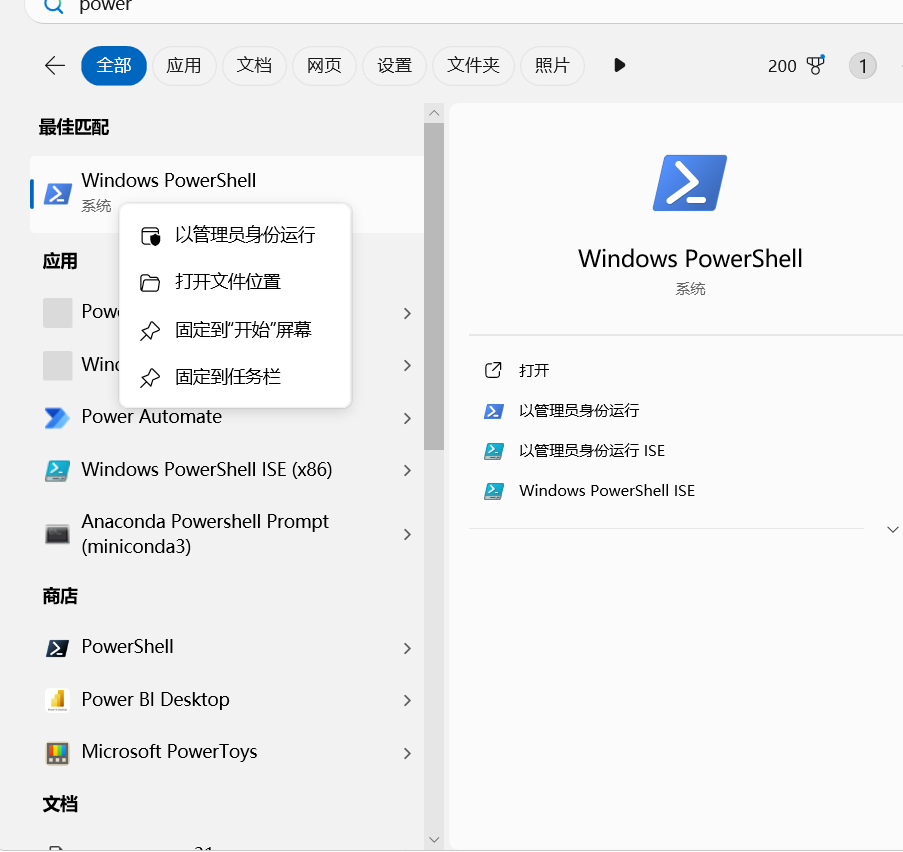Click the search magnifier icon
903x852 pixels.
[x=54, y=6]
